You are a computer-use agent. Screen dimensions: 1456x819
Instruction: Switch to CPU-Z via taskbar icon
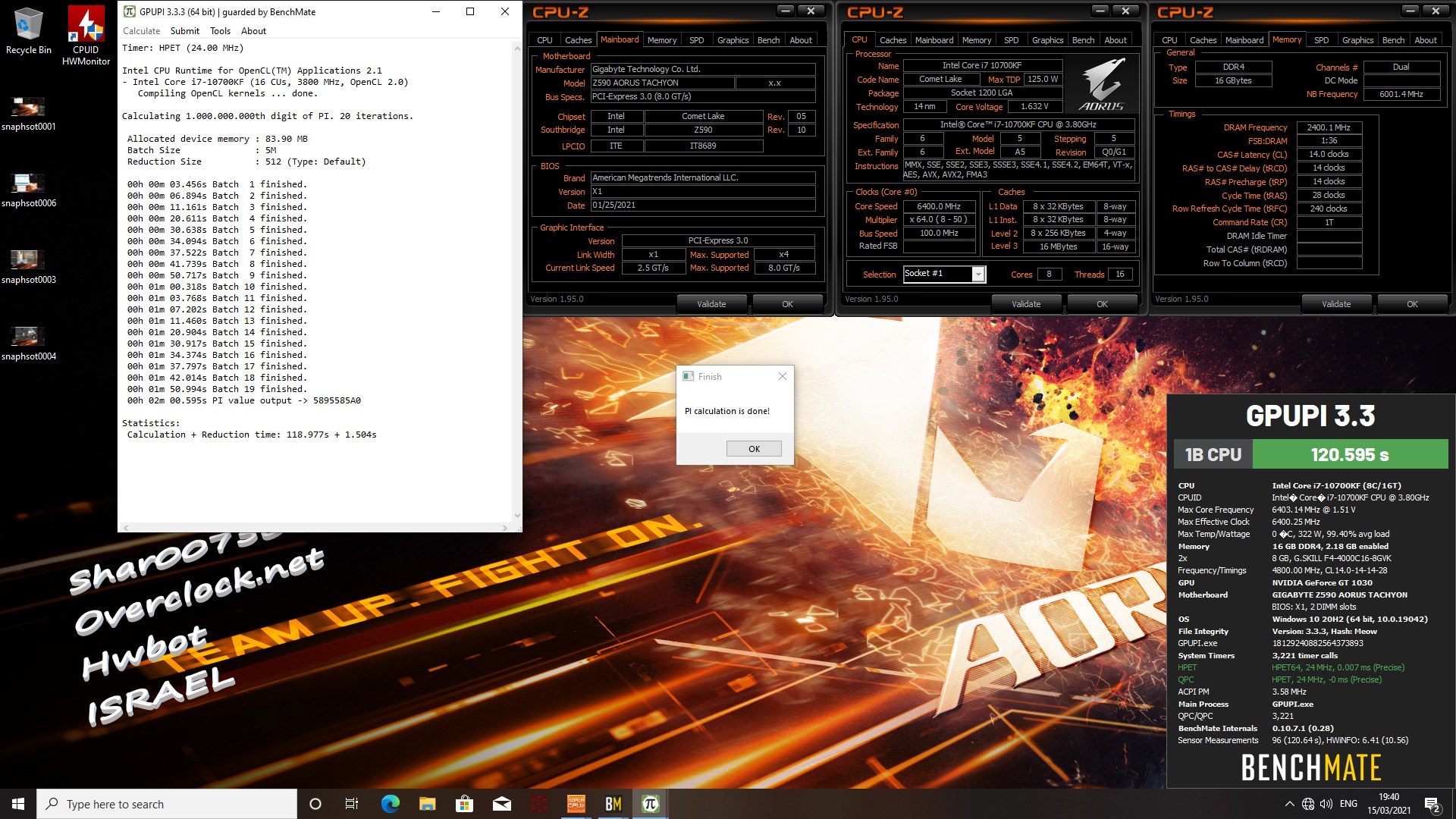576,804
